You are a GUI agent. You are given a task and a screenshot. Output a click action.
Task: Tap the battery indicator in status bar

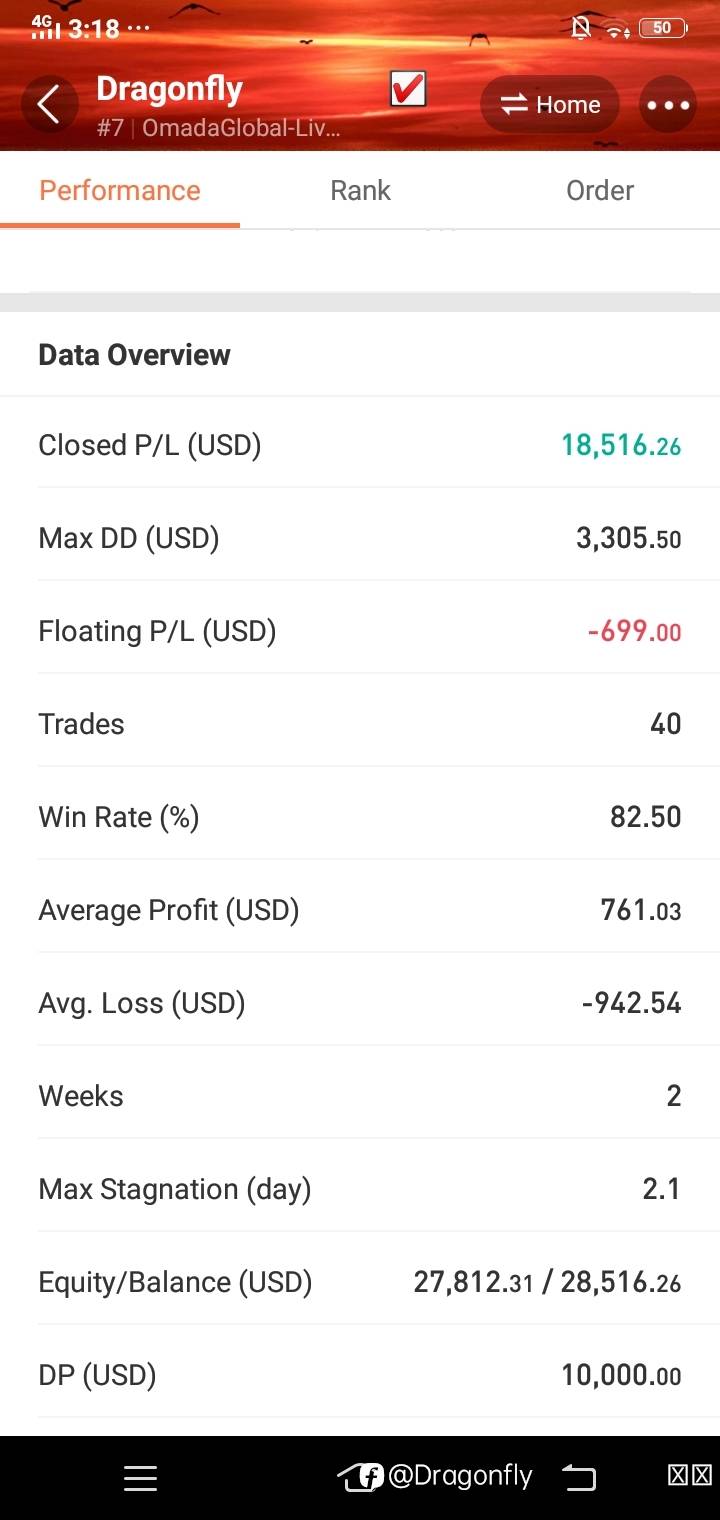tap(663, 28)
